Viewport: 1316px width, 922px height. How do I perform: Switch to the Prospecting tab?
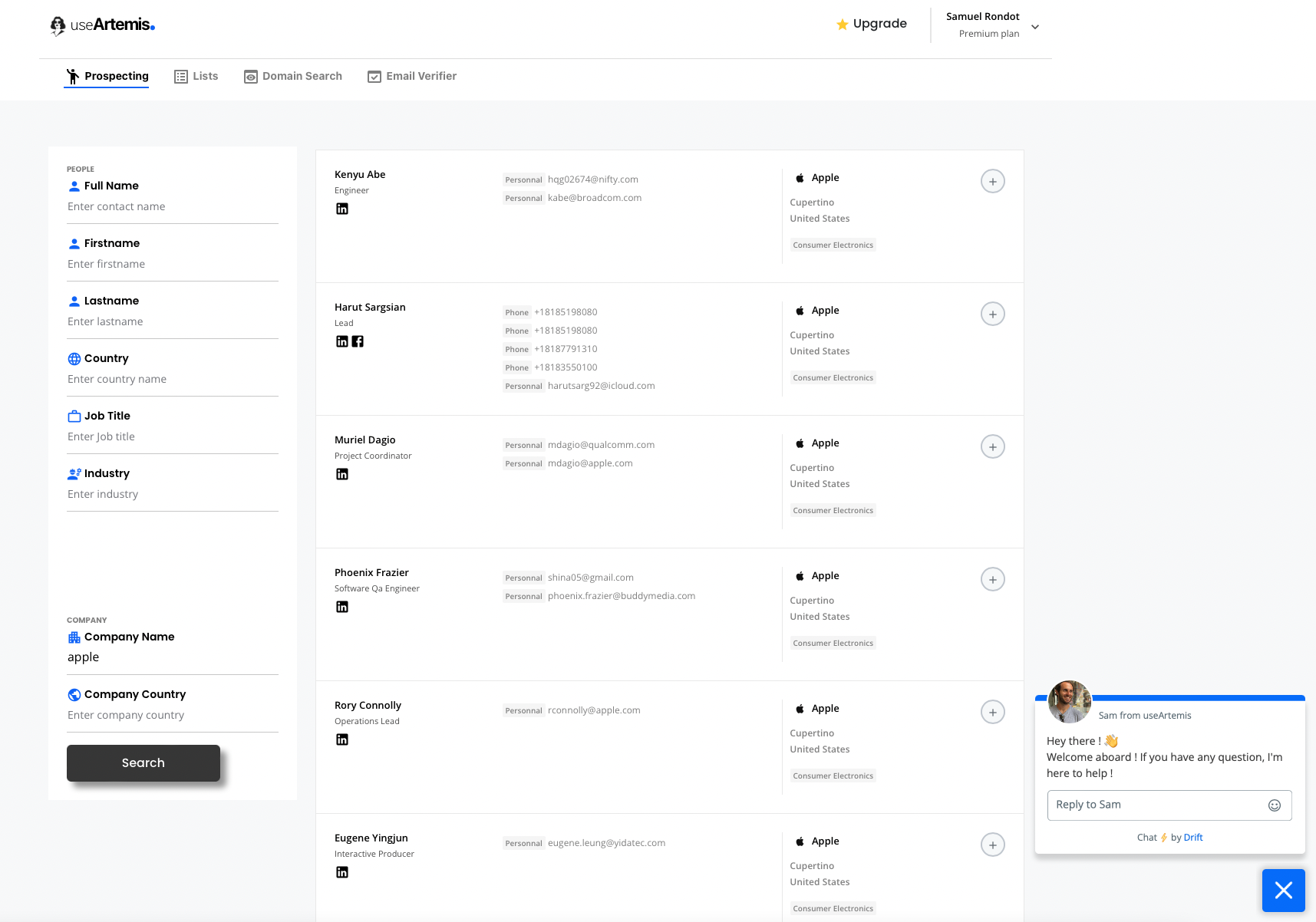pos(107,76)
